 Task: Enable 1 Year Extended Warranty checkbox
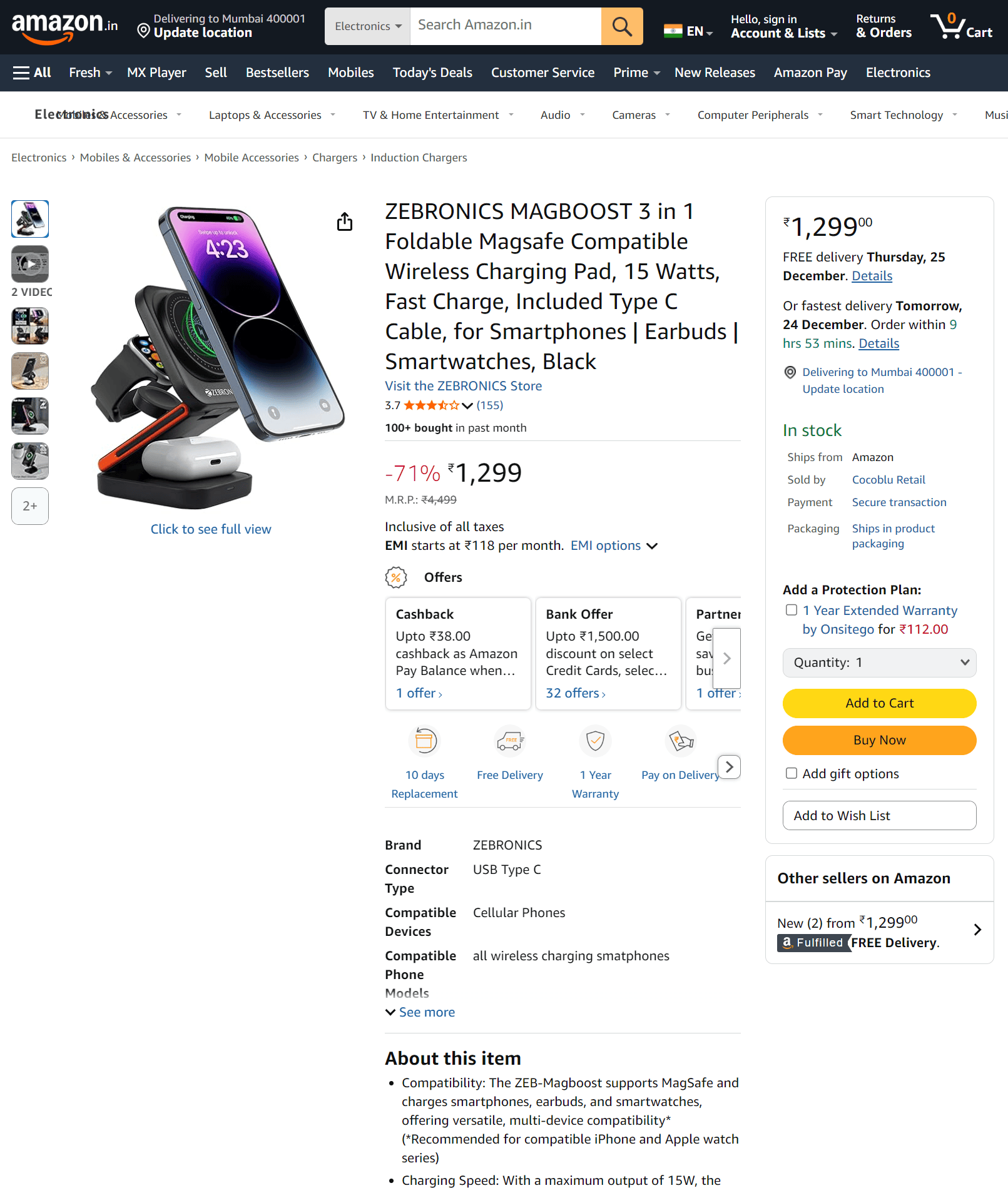point(792,610)
